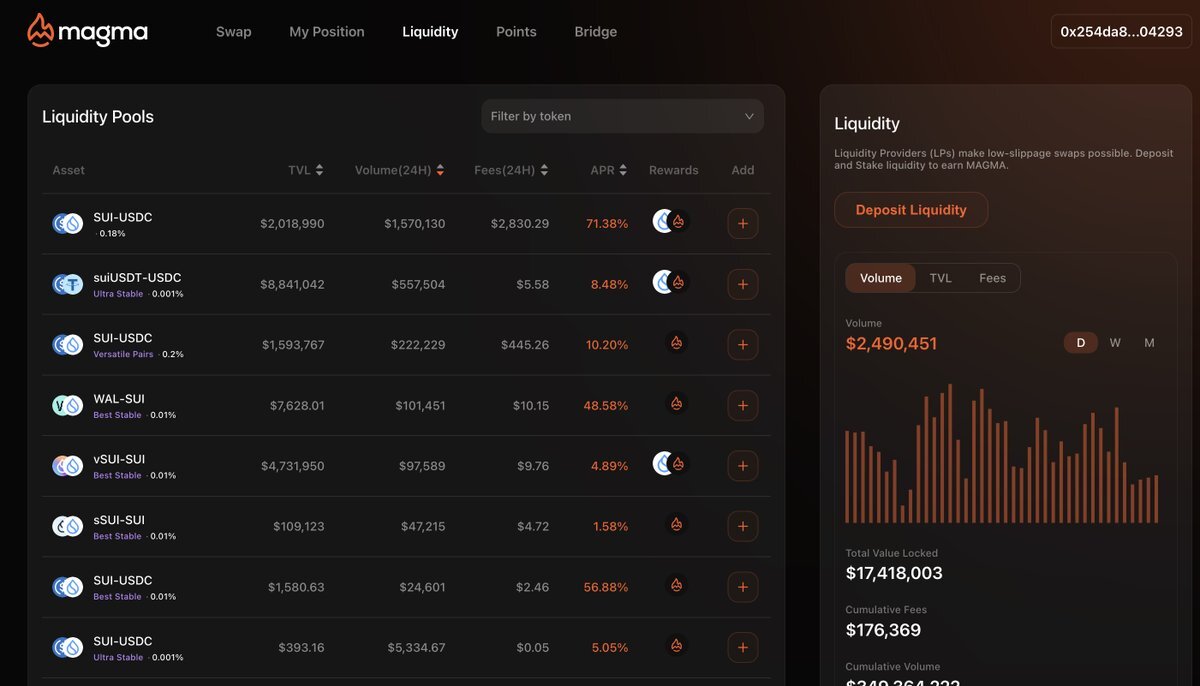This screenshot has height=686, width=1200.
Task: Click the pool name WAL-SUI
Action: pyautogui.click(x=118, y=399)
